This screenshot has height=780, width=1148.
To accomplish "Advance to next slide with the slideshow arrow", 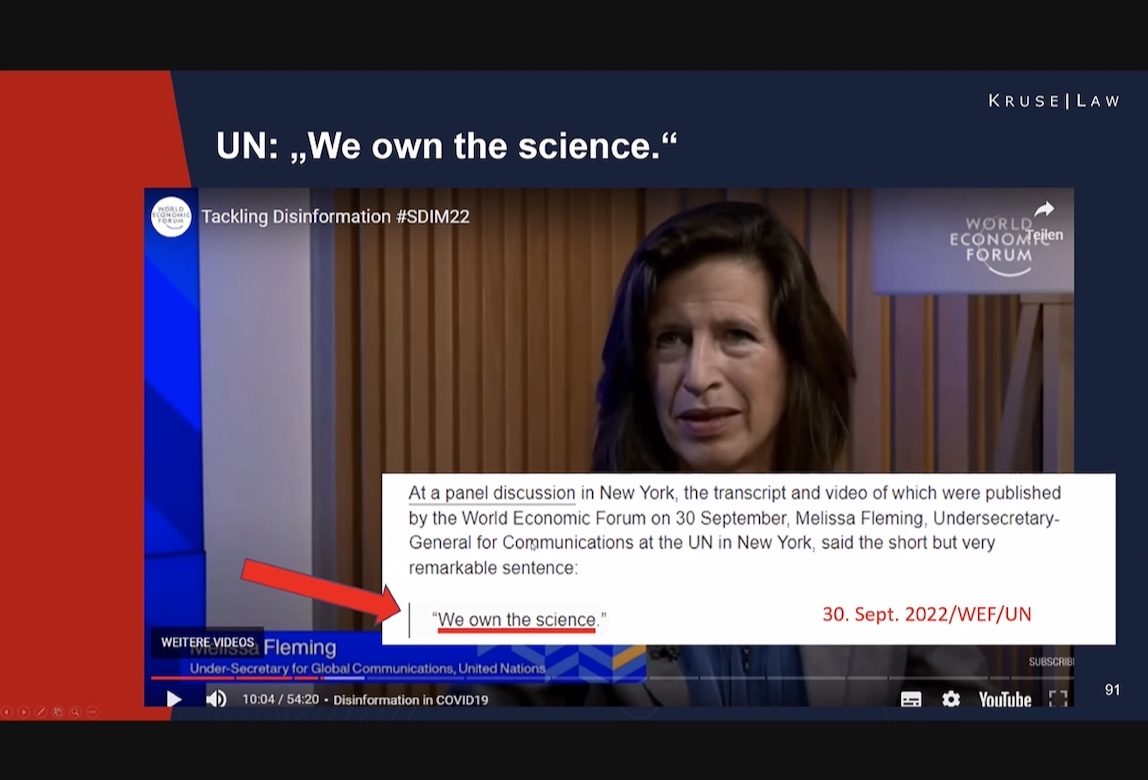I will tap(24, 712).
